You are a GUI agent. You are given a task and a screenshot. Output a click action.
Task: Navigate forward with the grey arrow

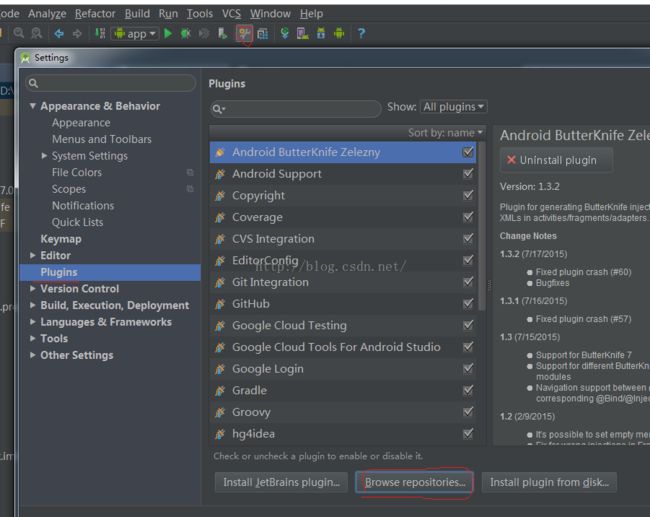(77, 33)
